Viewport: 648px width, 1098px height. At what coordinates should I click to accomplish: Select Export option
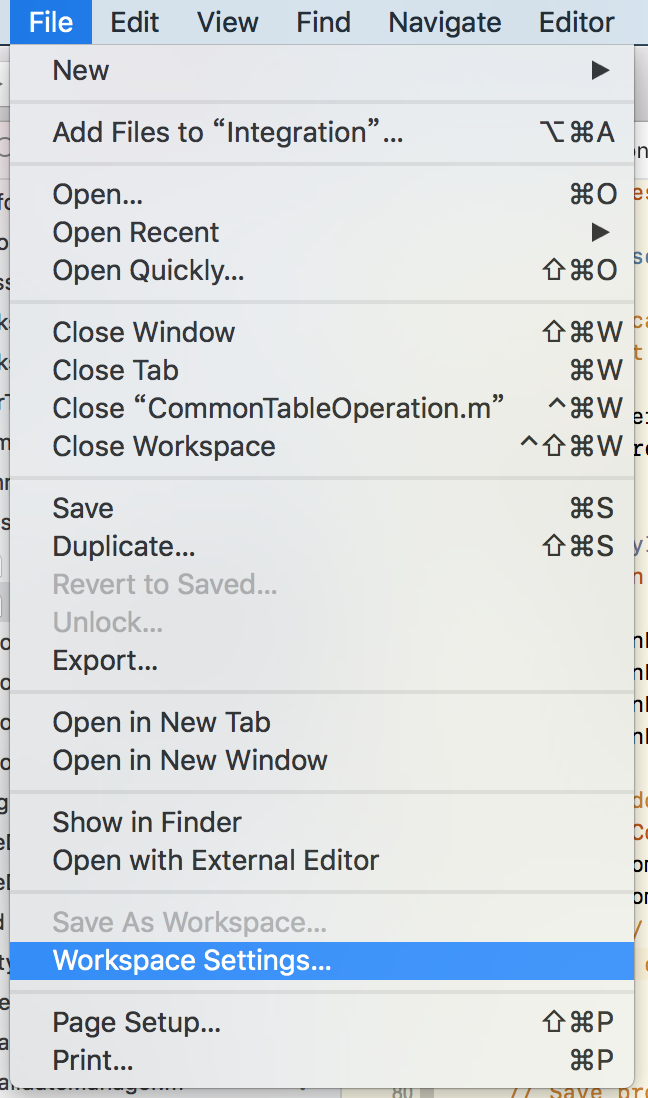pos(105,661)
